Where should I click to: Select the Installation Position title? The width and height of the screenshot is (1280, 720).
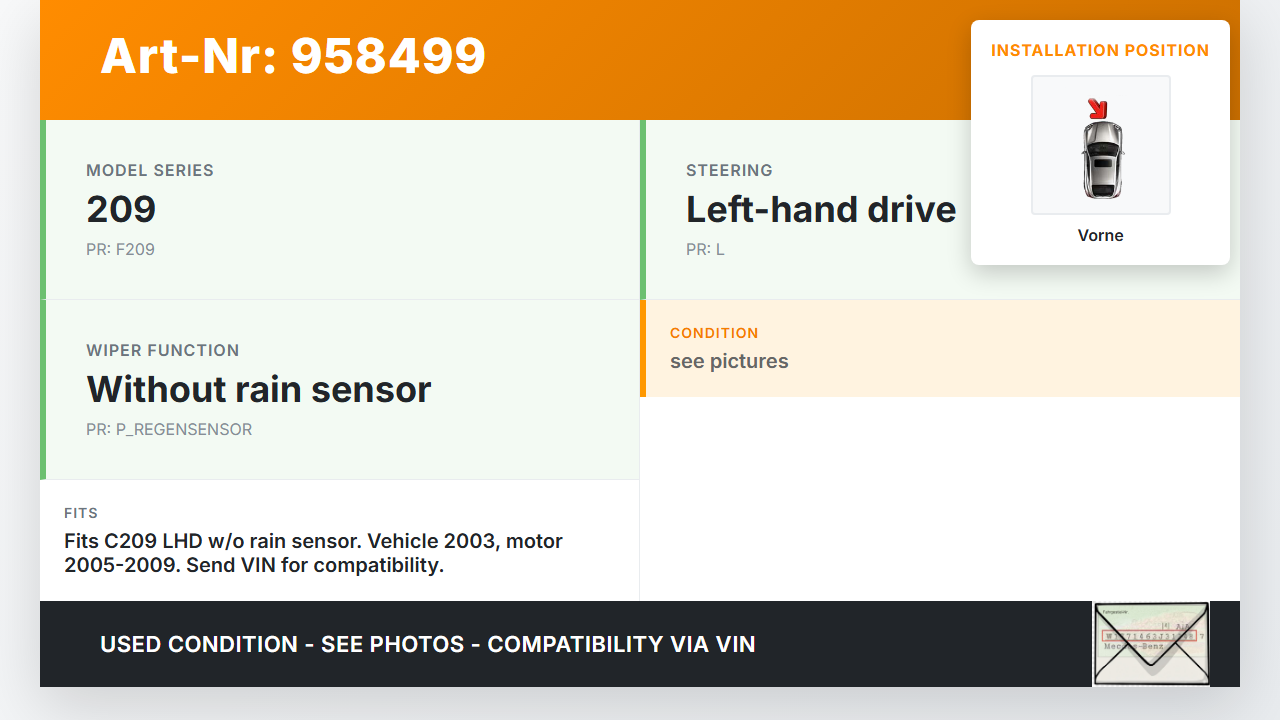click(x=1100, y=50)
